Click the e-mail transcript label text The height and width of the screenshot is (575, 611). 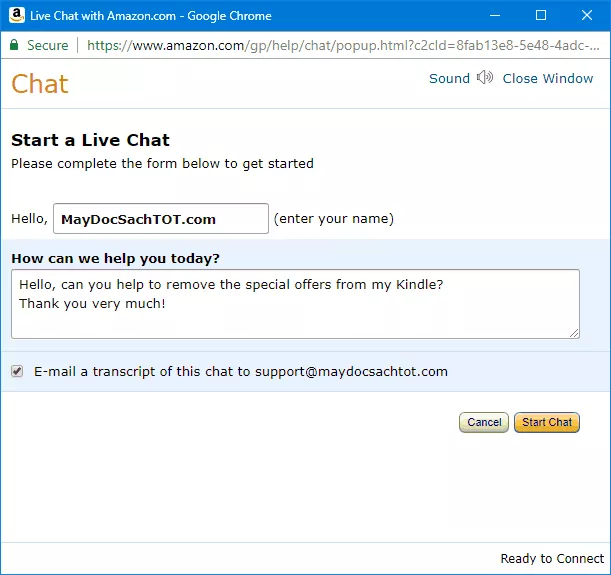pos(241,372)
